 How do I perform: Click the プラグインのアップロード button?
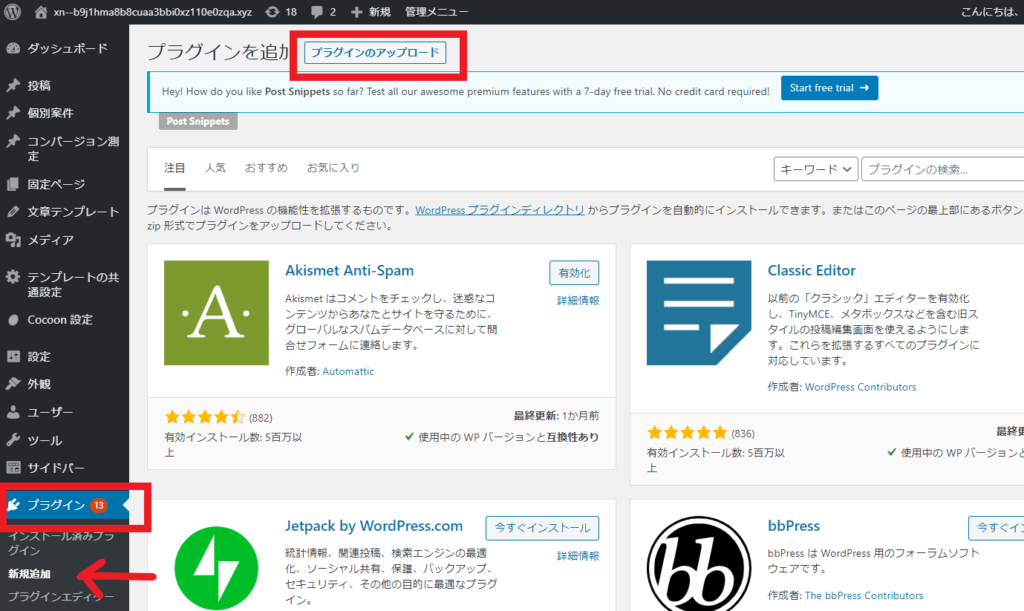(x=376, y=52)
